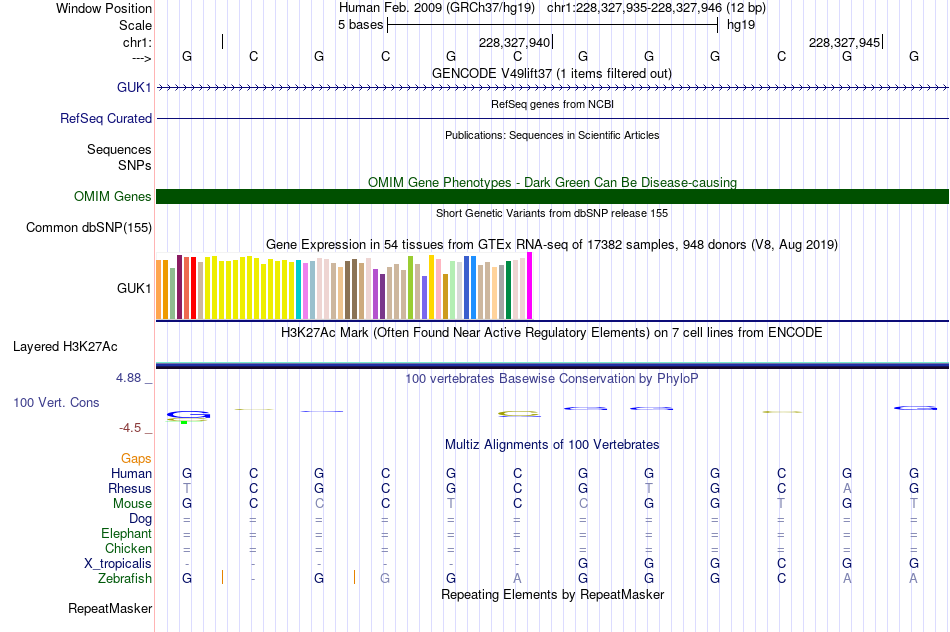Click the H3K27Ac signal line

click(x=552, y=365)
